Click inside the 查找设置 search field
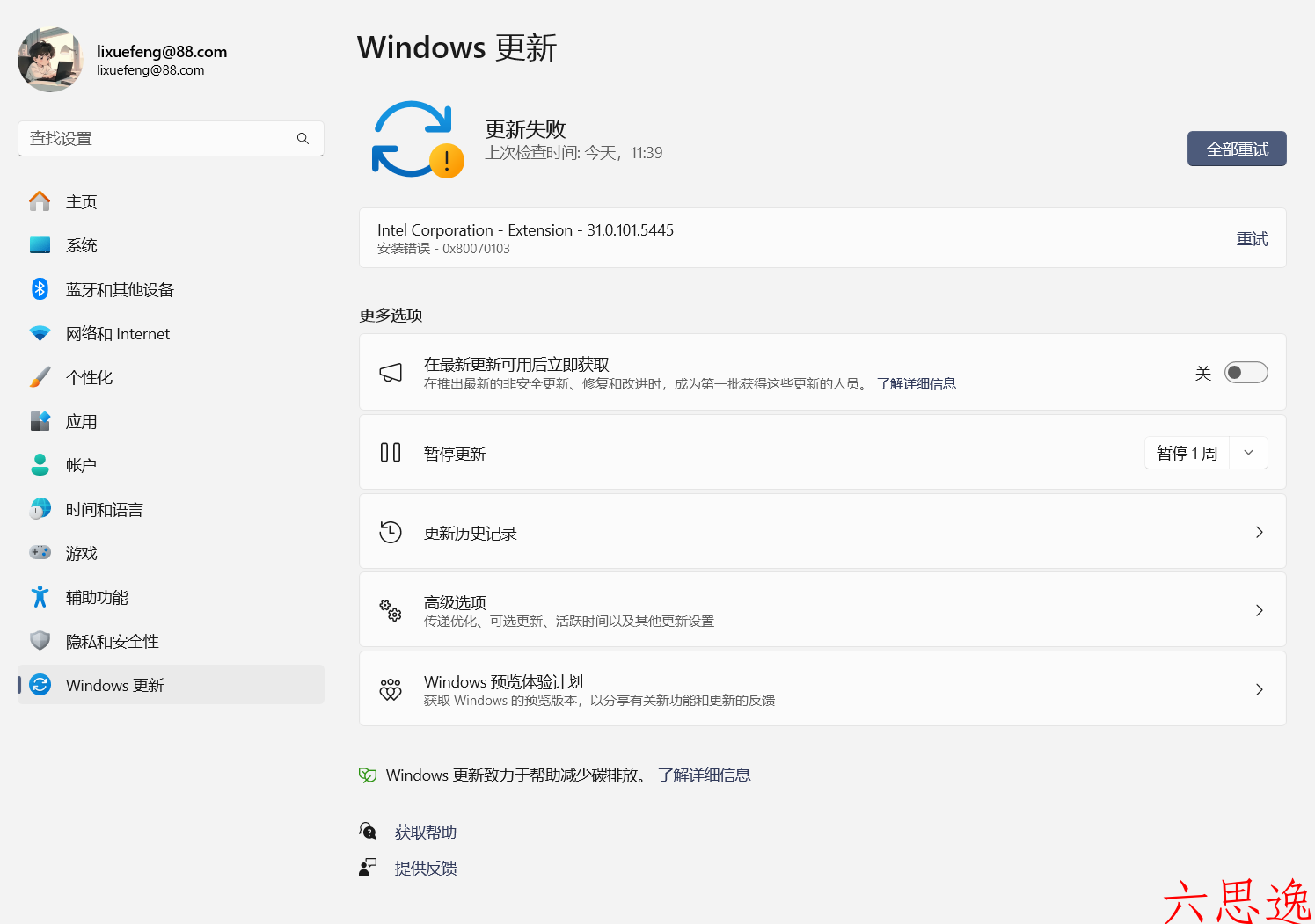Viewport: 1315px width, 924px height. 158,139
